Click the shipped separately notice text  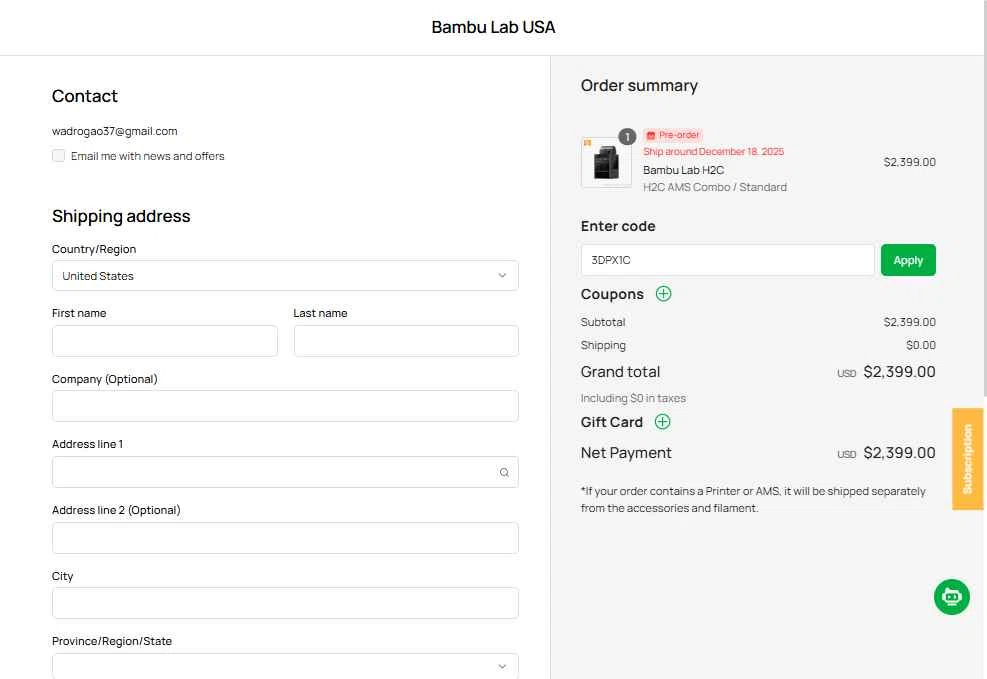coord(753,499)
